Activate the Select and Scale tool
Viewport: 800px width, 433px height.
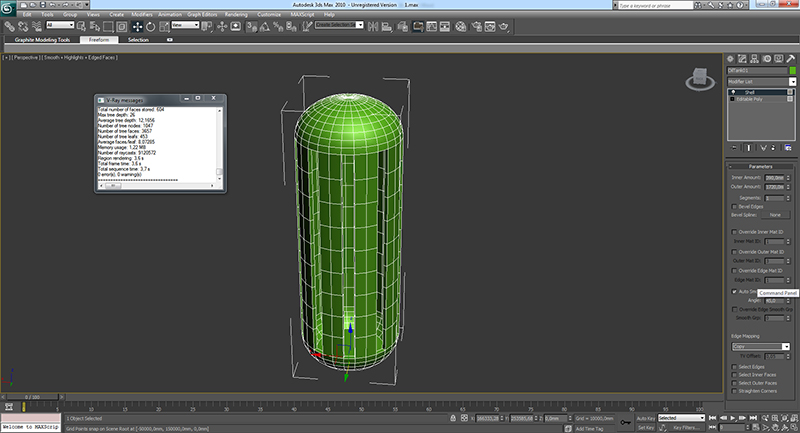click(x=164, y=26)
